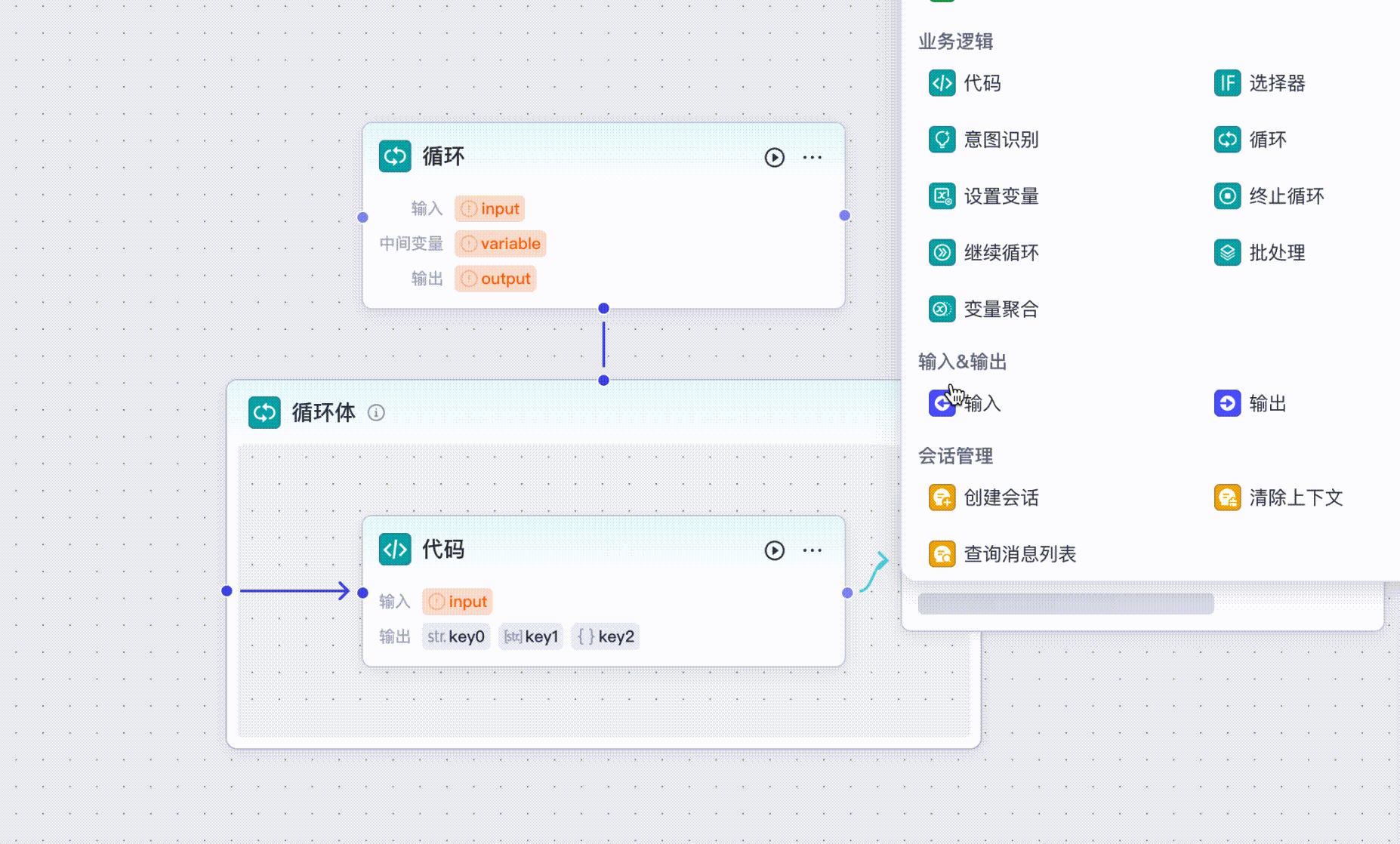Click the 变量聚合 node icon

[x=941, y=309]
